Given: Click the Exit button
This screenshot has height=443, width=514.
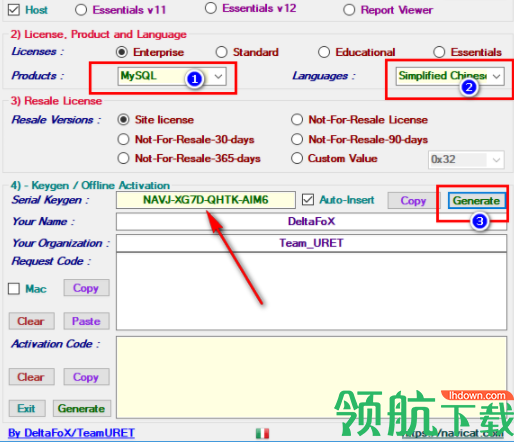Looking at the screenshot, I should click(x=27, y=409).
